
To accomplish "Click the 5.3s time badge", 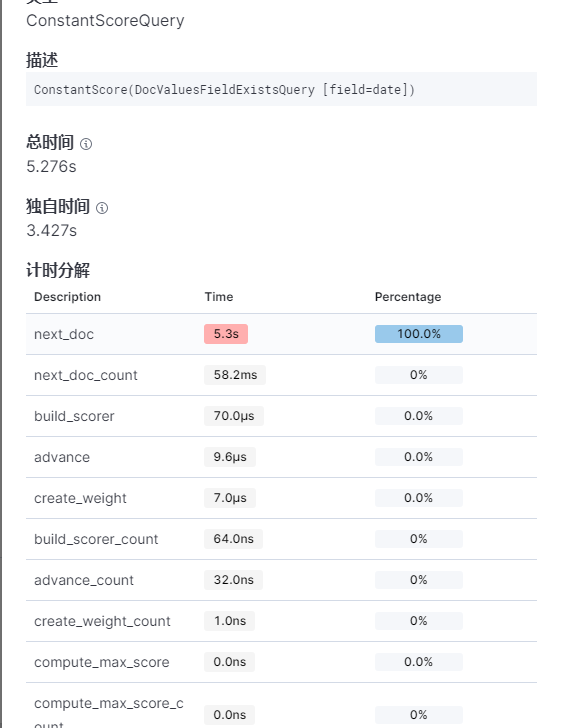I will click(226, 334).
